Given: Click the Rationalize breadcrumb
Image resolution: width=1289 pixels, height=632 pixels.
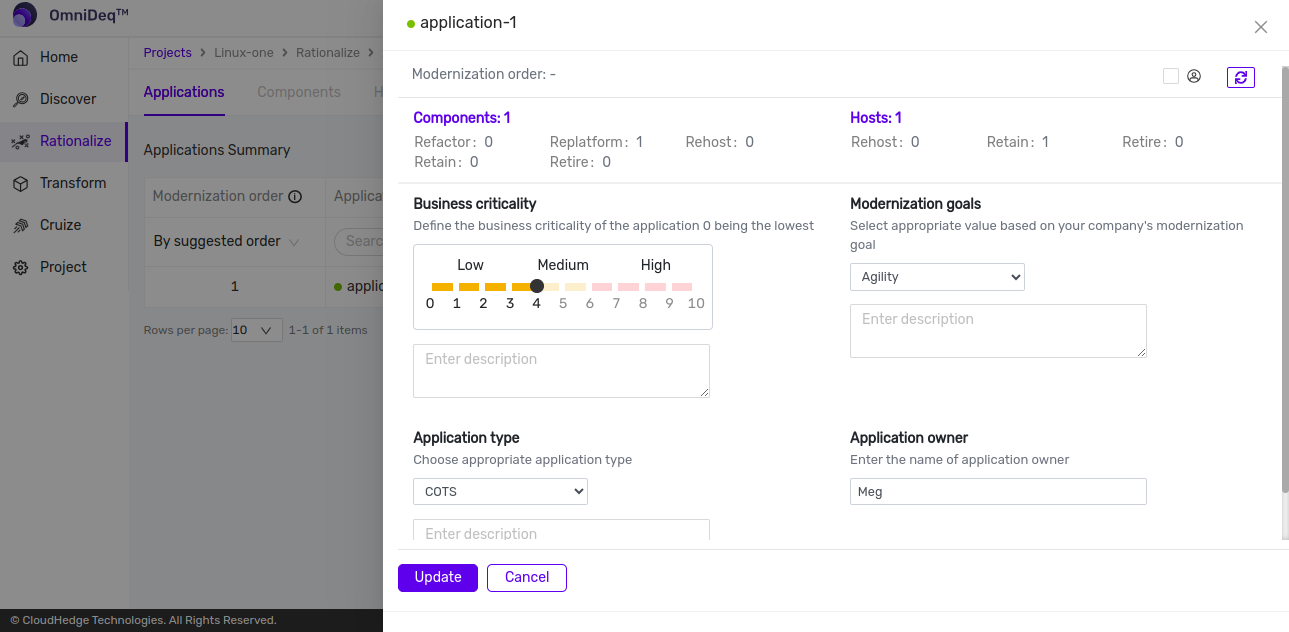Looking at the screenshot, I should coord(328,53).
